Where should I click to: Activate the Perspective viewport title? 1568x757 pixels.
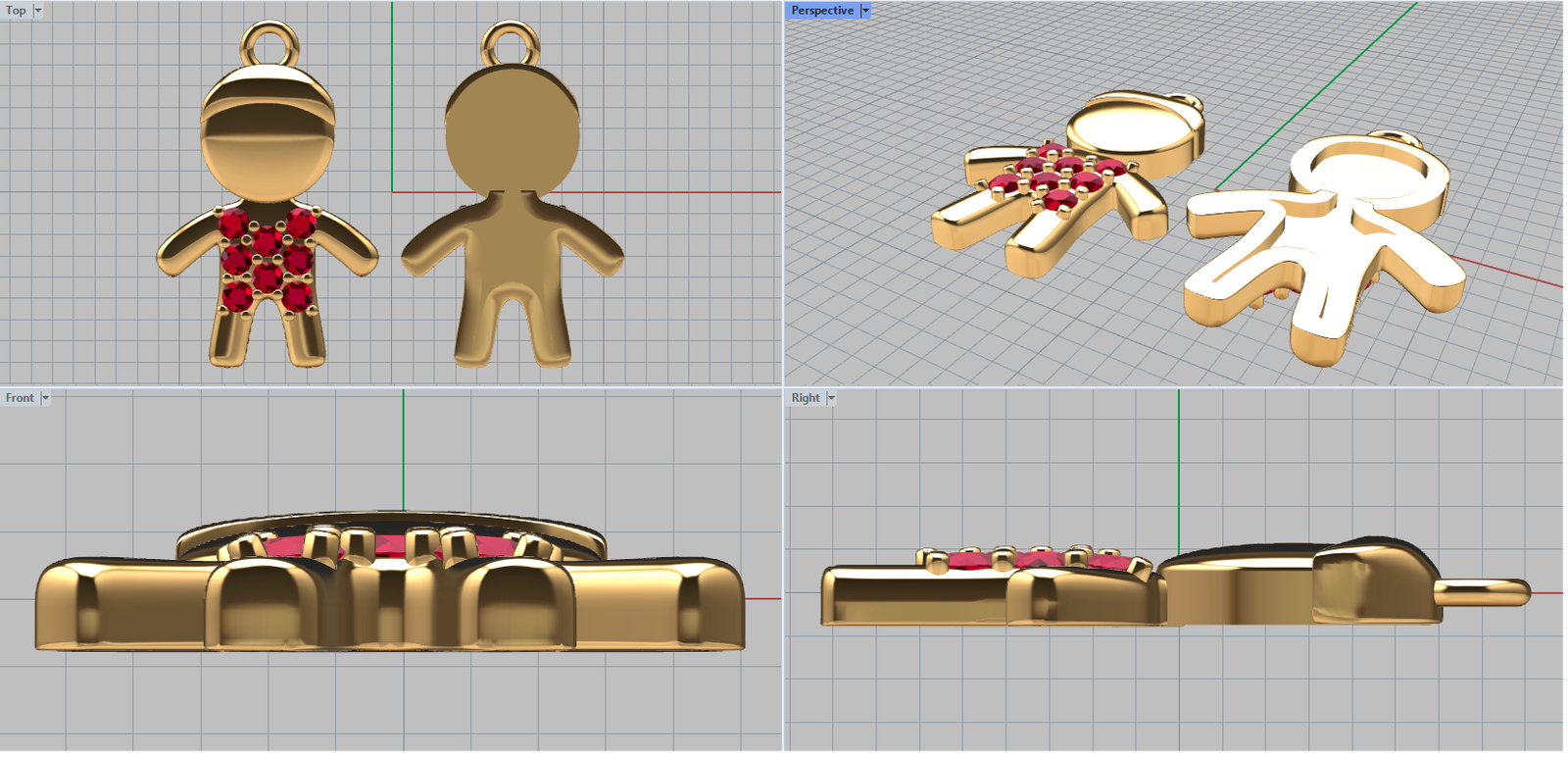821,11
